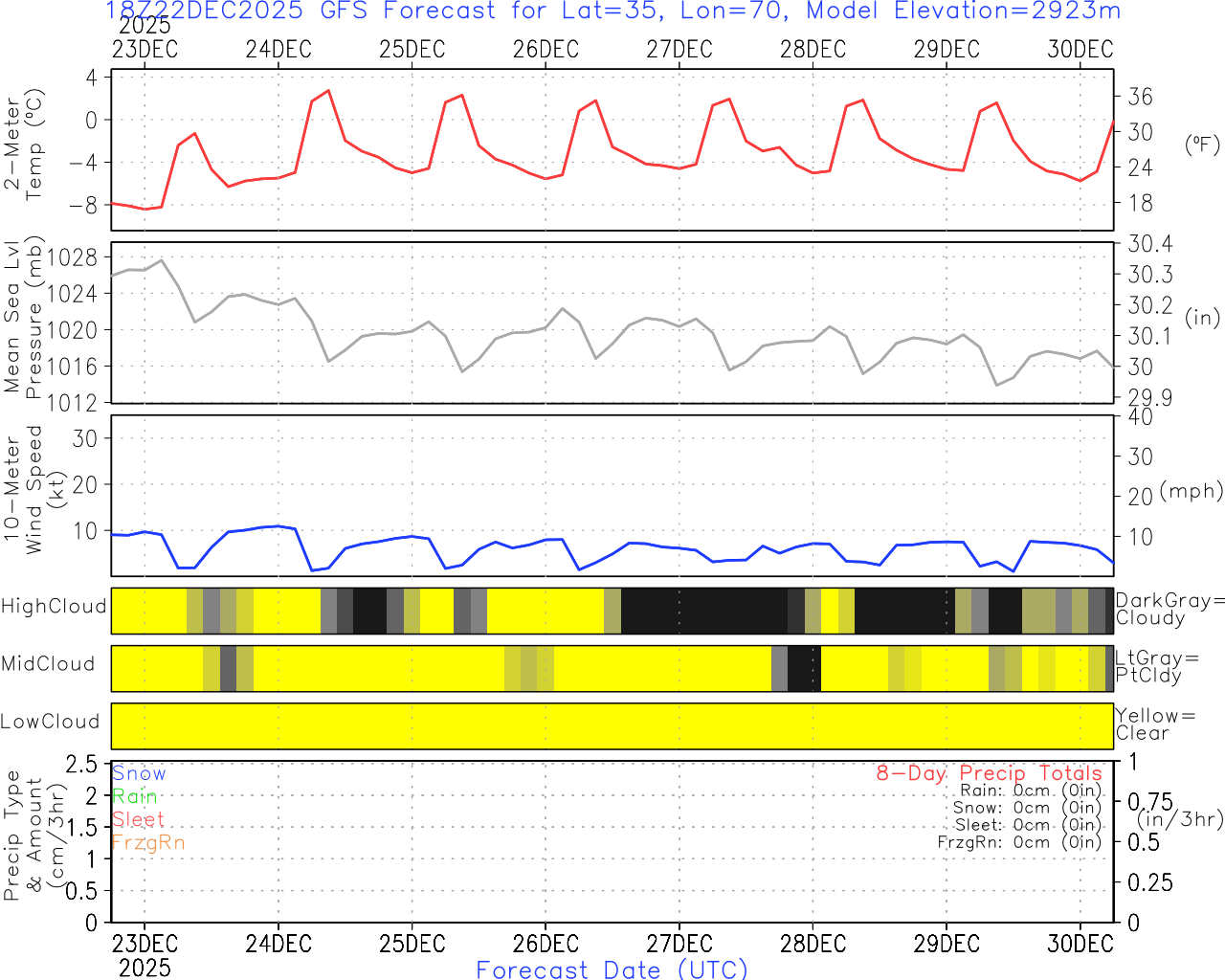Click the highest peak of the pressure line
The height and width of the screenshot is (980, 1225).
162,259
